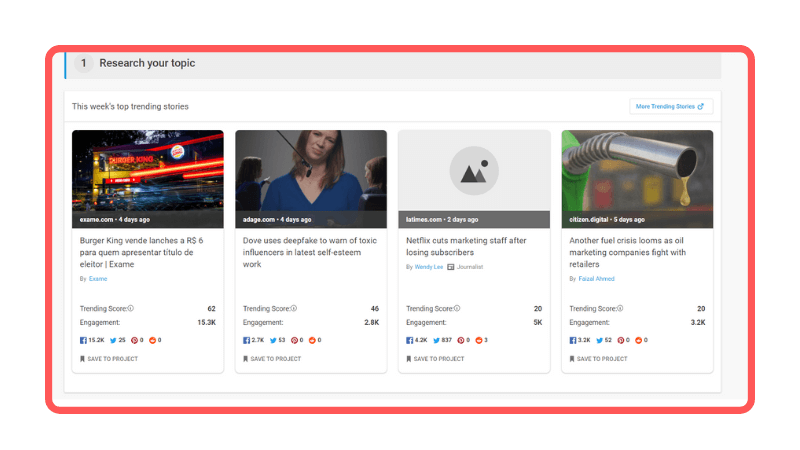The width and height of the screenshot is (800, 450).
Task: Click Facebook icon on Dove deepfake card
Action: 246,340
